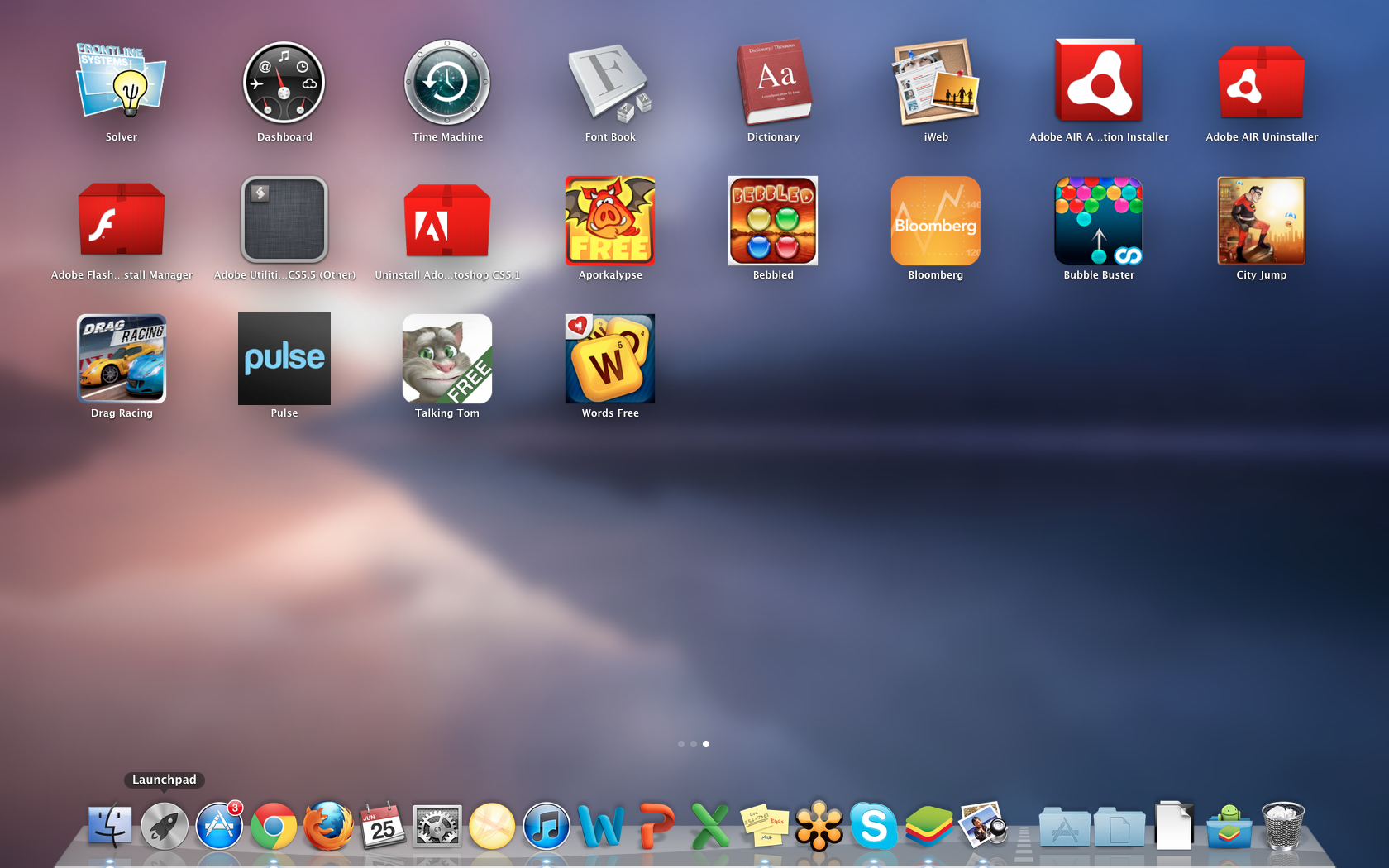Open Microsoft Word from the Dock
Viewport: 1389px width, 868px height.
coord(601,826)
